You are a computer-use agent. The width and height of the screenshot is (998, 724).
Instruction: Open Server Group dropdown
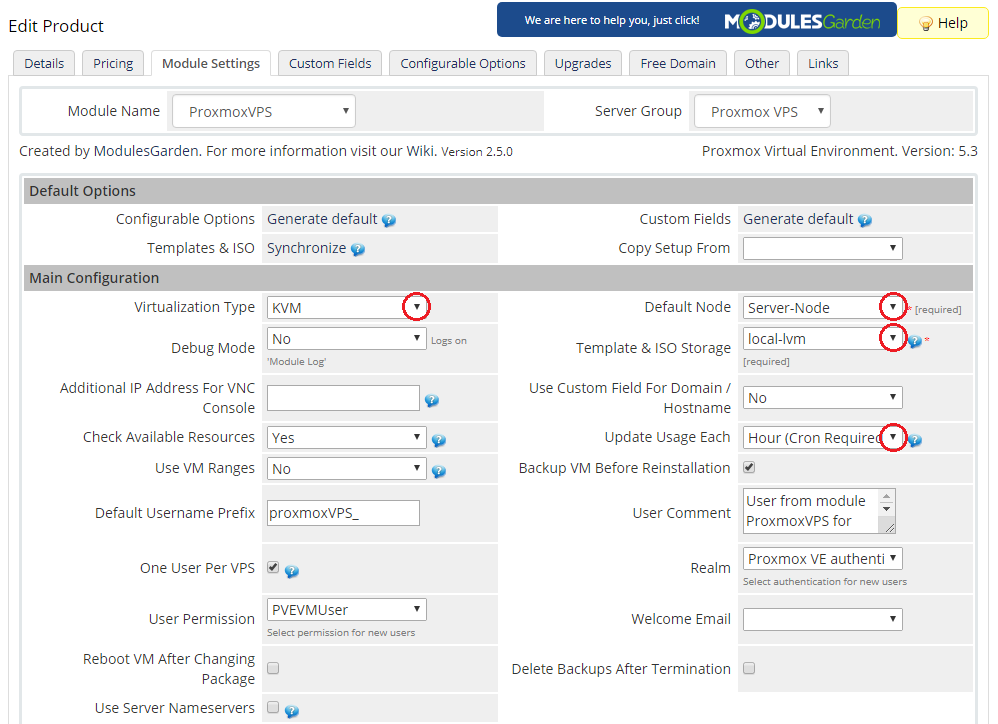click(x=762, y=111)
